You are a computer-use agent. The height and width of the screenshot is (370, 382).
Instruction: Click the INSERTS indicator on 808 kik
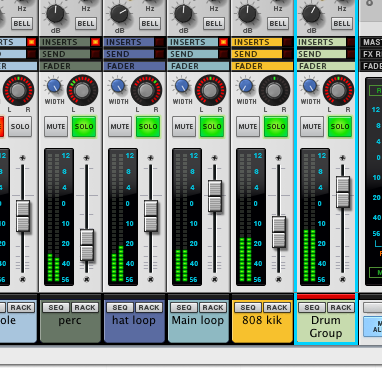pos(288,42)
